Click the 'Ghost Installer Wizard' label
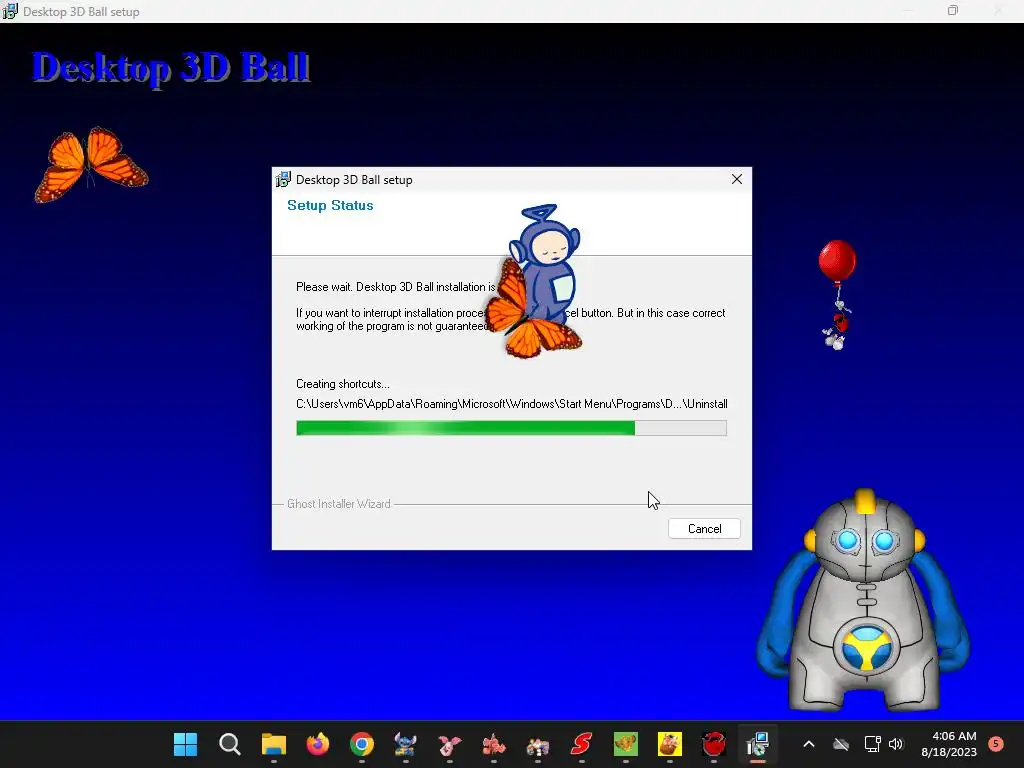The height and width of the screenshot is (768, 1024). point(339,504)
